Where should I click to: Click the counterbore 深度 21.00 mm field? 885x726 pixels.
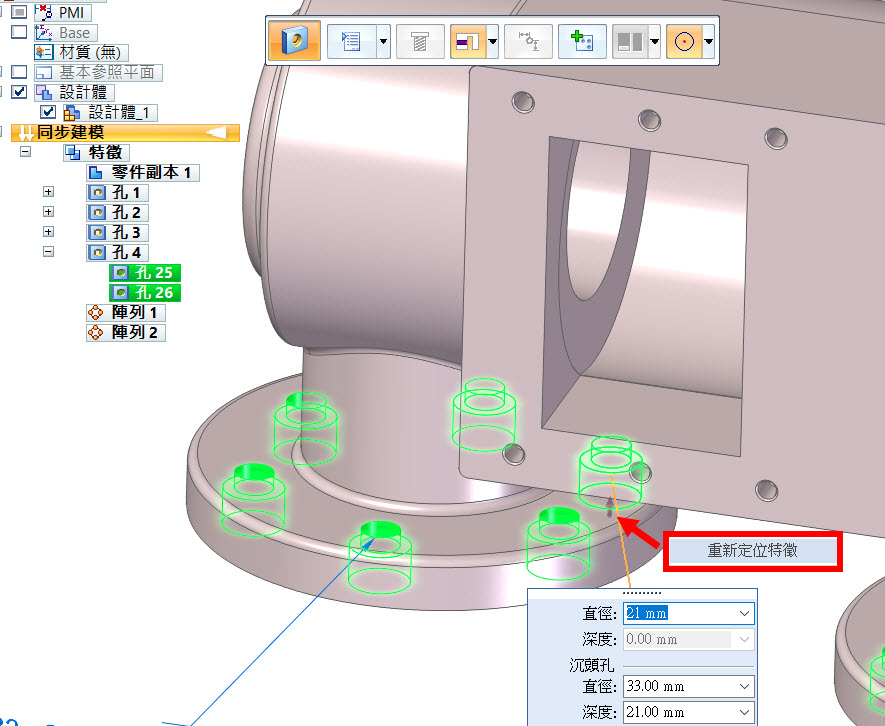click(688, 712)
